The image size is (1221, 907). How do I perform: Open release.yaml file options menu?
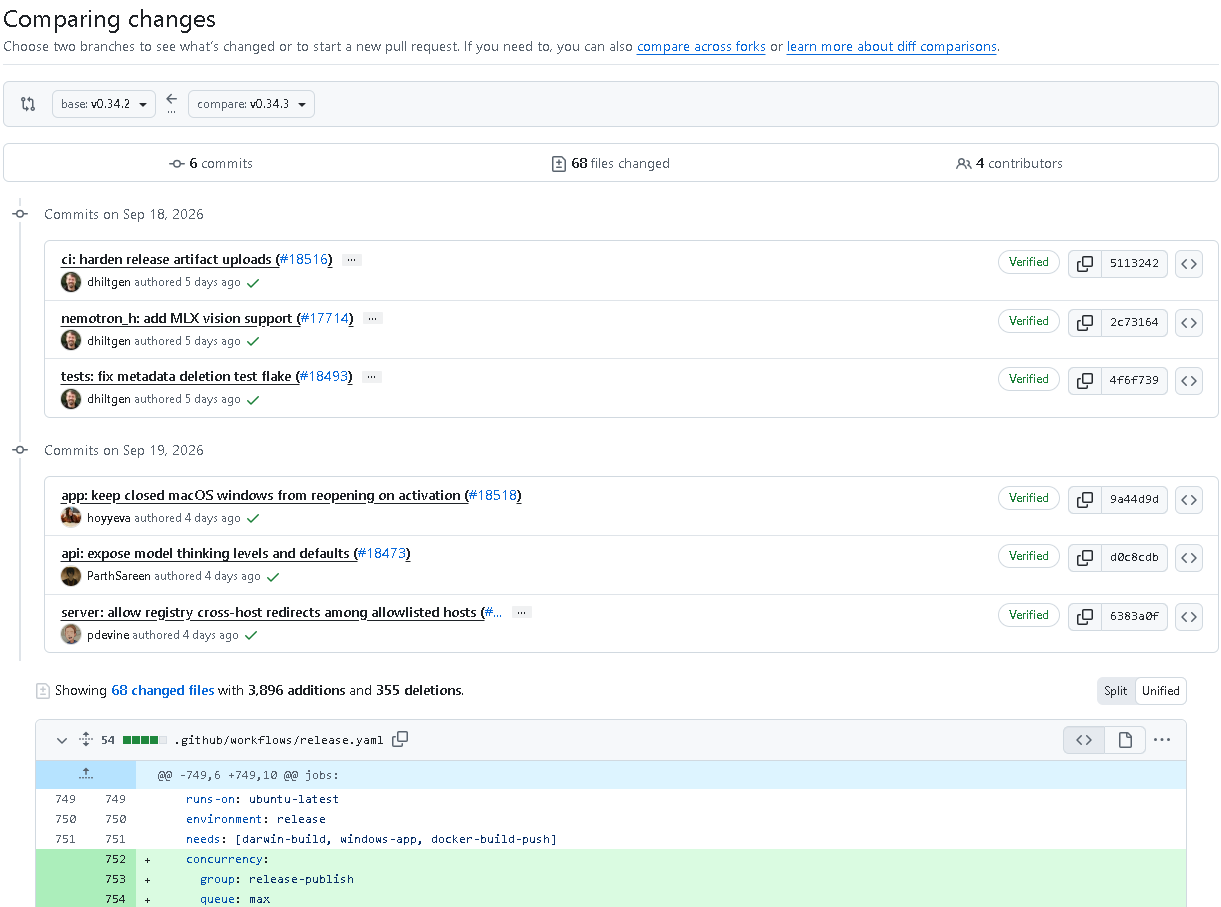click(x=1161, y=740)
